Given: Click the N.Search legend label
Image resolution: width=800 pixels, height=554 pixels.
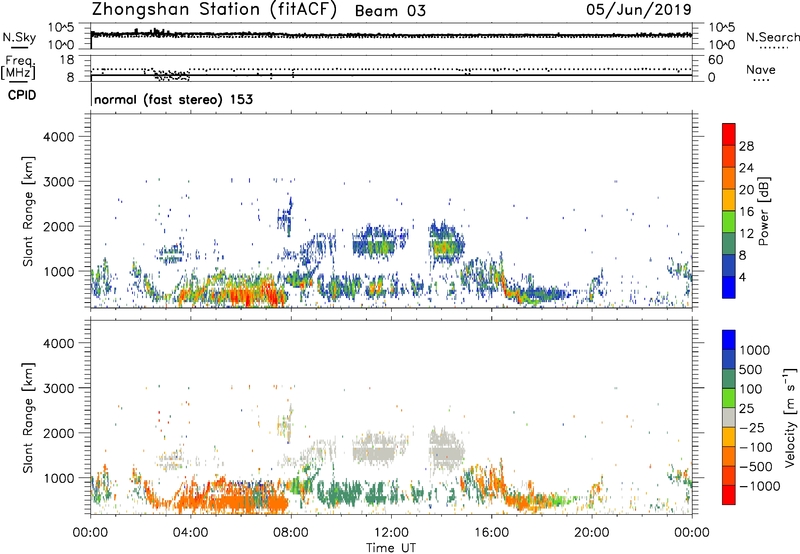Looking at the screenshot, I should (772, 37).
